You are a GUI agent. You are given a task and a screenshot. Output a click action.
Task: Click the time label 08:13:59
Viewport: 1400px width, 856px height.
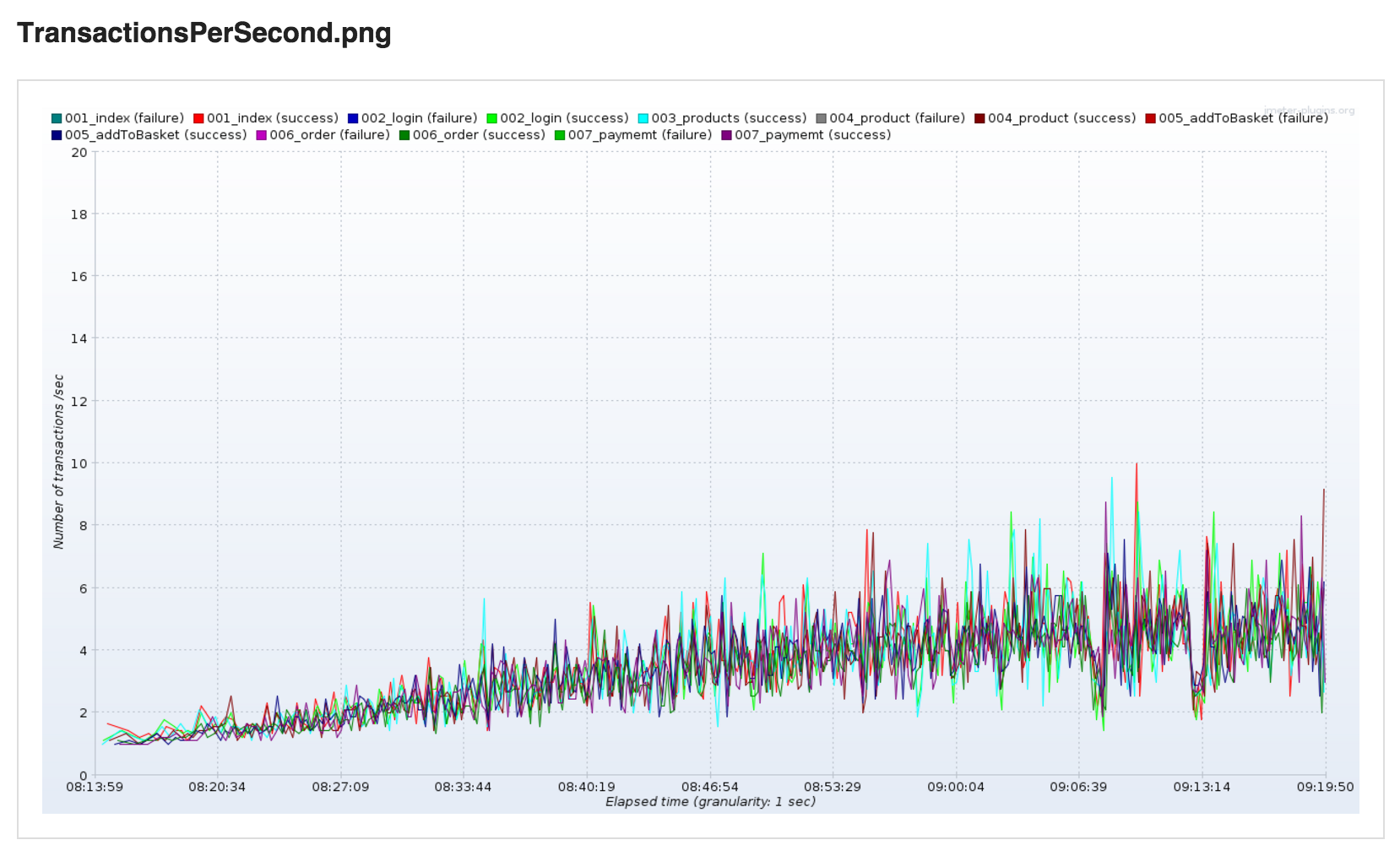[95, 787]
